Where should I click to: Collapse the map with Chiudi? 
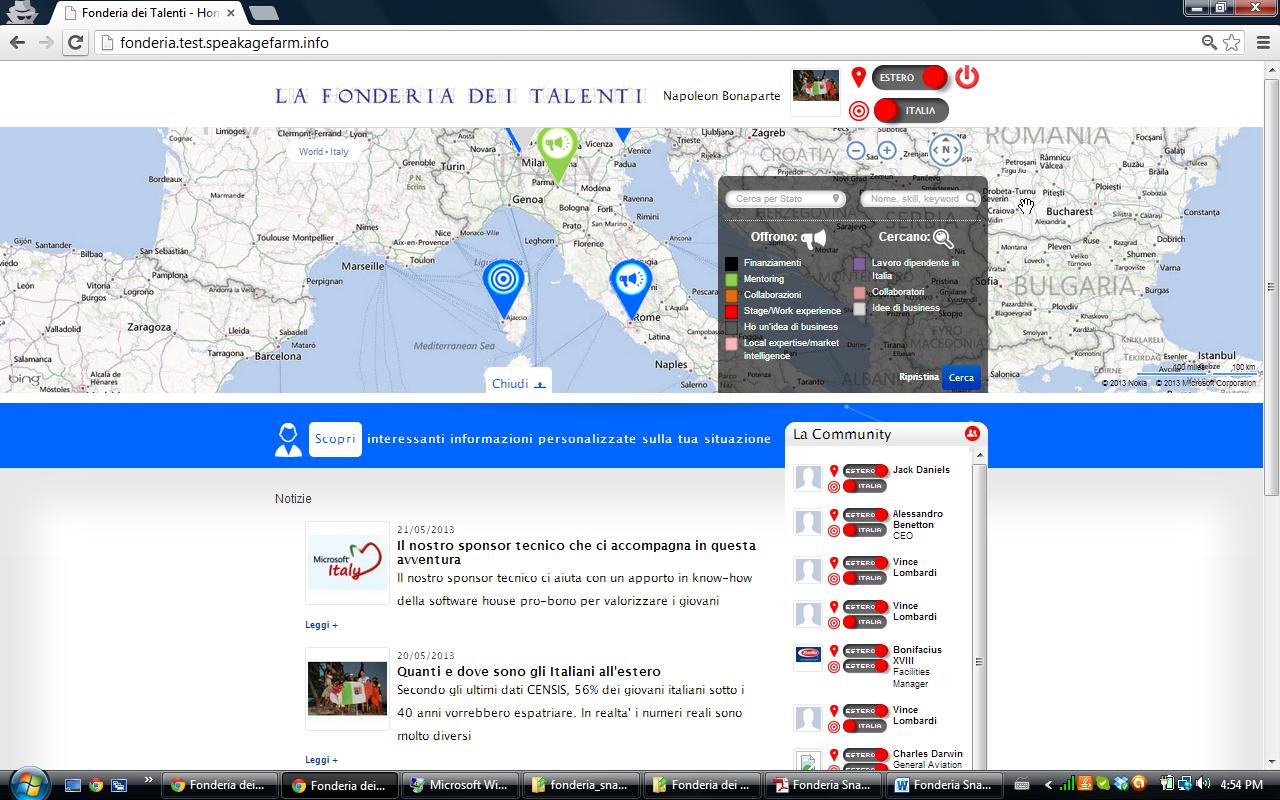coord(518,383)
